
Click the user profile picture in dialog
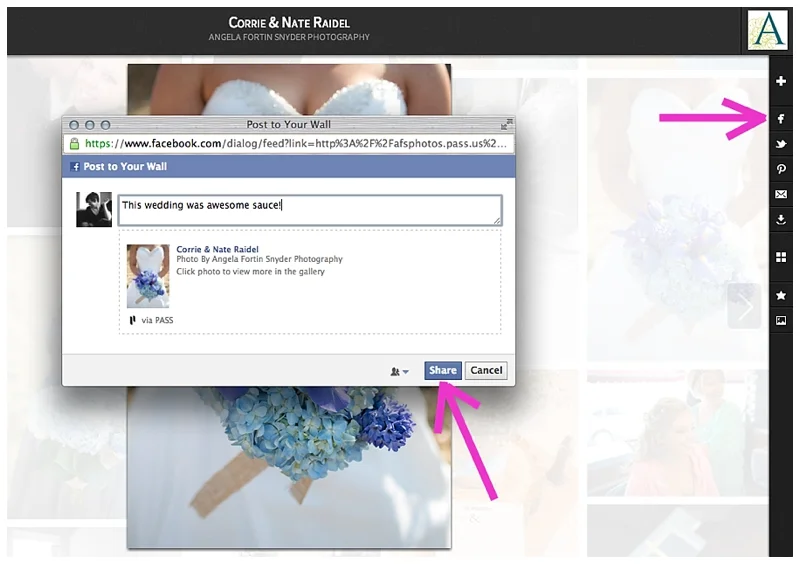(x=94, y=209)
